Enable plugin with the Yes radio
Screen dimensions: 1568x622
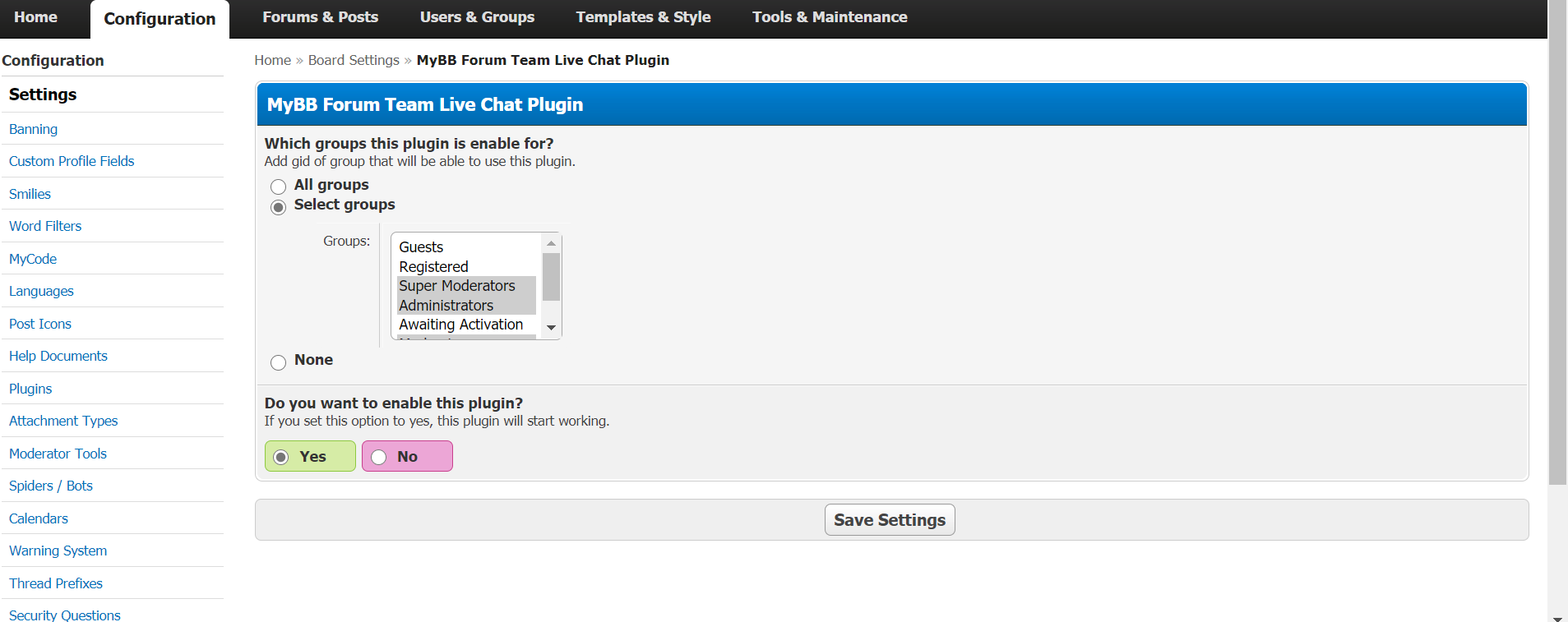(x=281, y=457)
